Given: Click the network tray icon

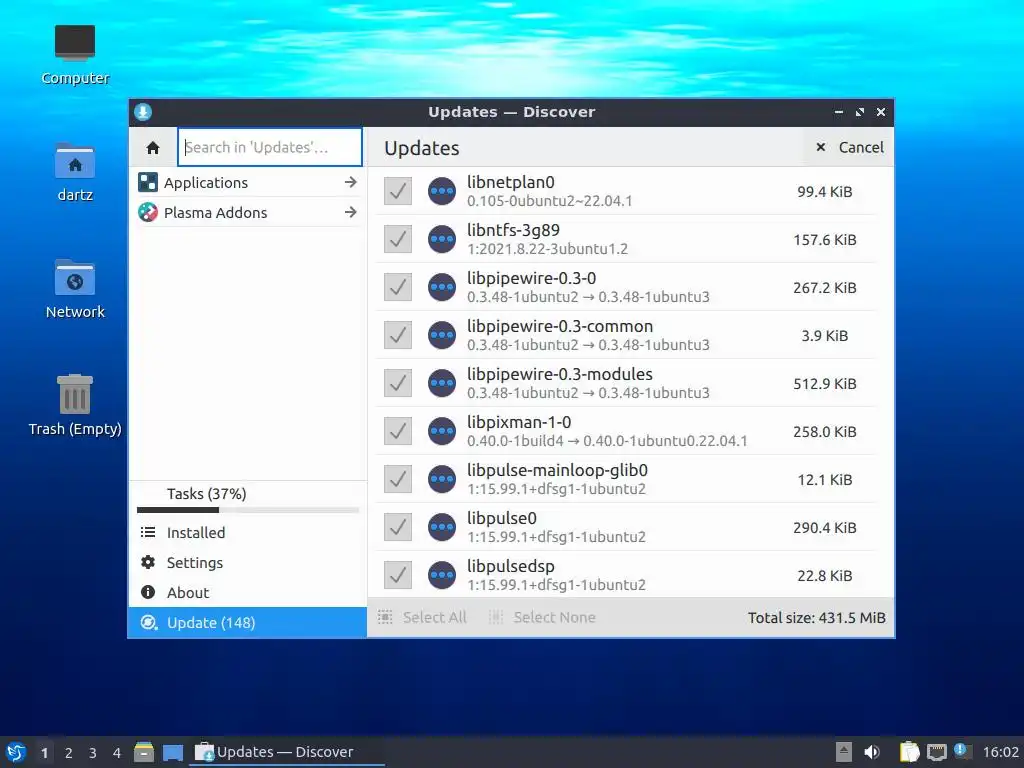Looking at the screenshot, I should (x=936, y=752).
